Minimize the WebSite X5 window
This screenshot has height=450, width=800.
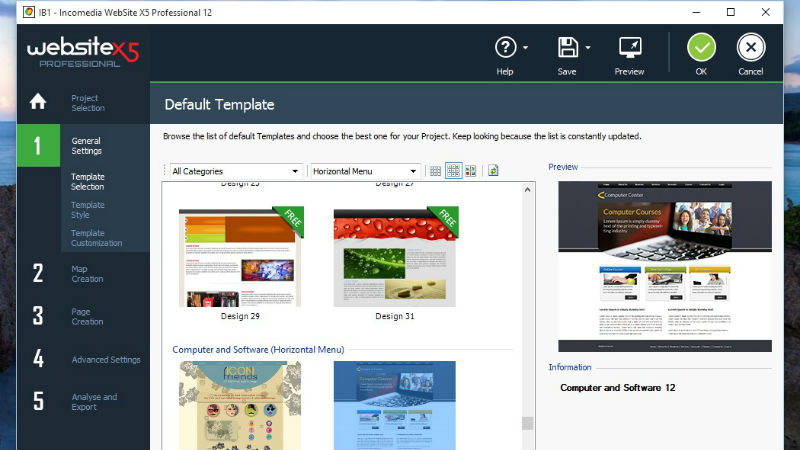696,12
